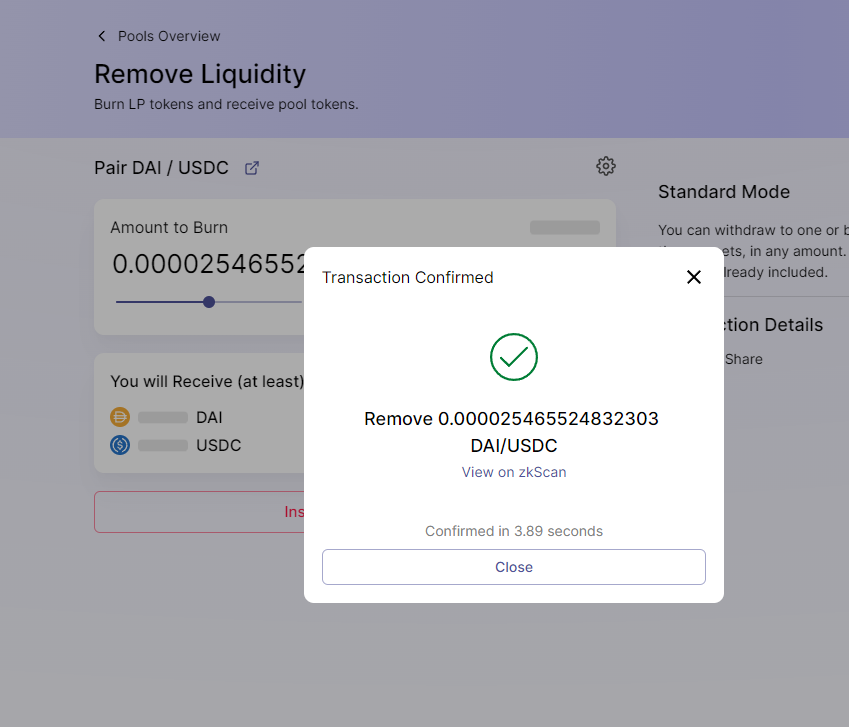Close the Transaction Confirmed dialog with X
Image resolution: width=849 pixels, height=727 pixels.
click(x=694, y=277)
